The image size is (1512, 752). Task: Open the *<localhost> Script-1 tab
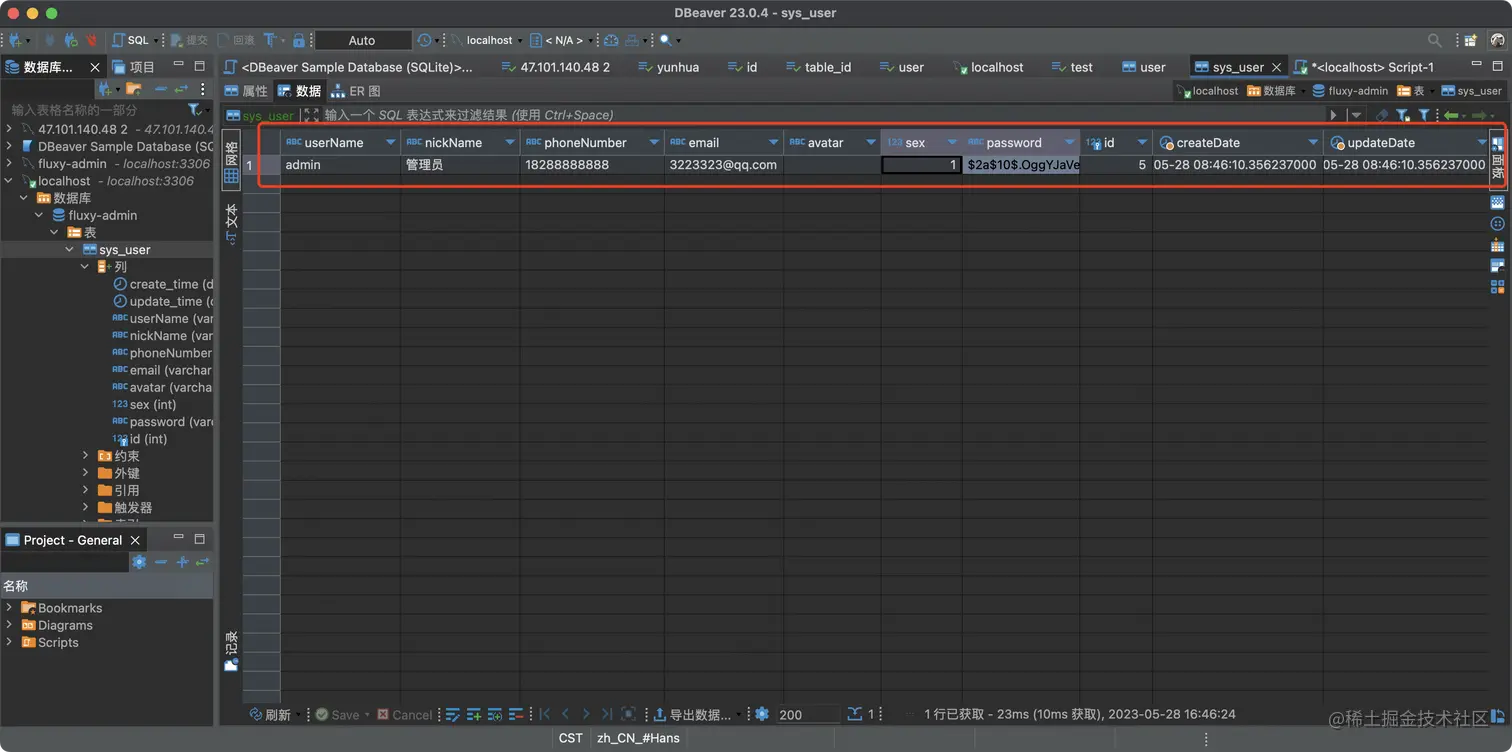pyautogui.click(x=1365, y=67)
